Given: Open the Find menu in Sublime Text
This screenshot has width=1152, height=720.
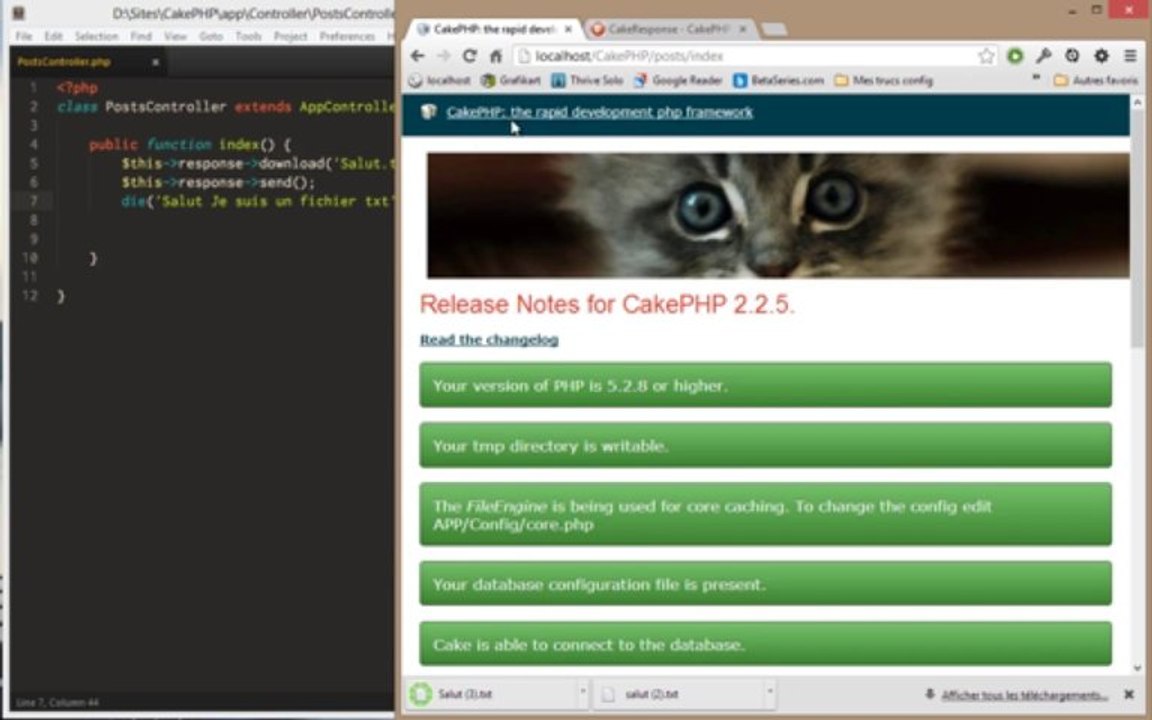Looking at the screenshot, I should coord(141,36).
